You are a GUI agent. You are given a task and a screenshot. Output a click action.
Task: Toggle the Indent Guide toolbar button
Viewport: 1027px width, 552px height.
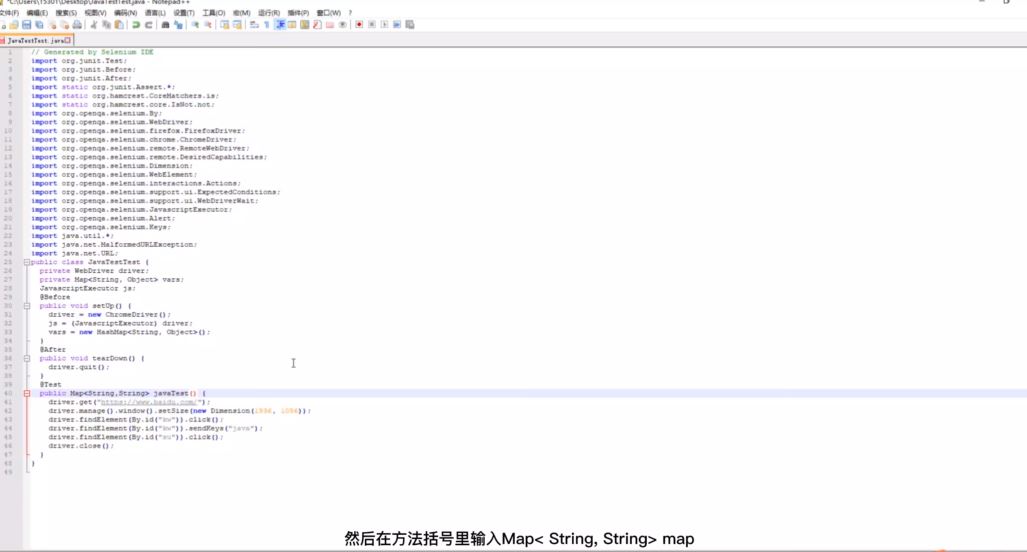pos(280,25)
